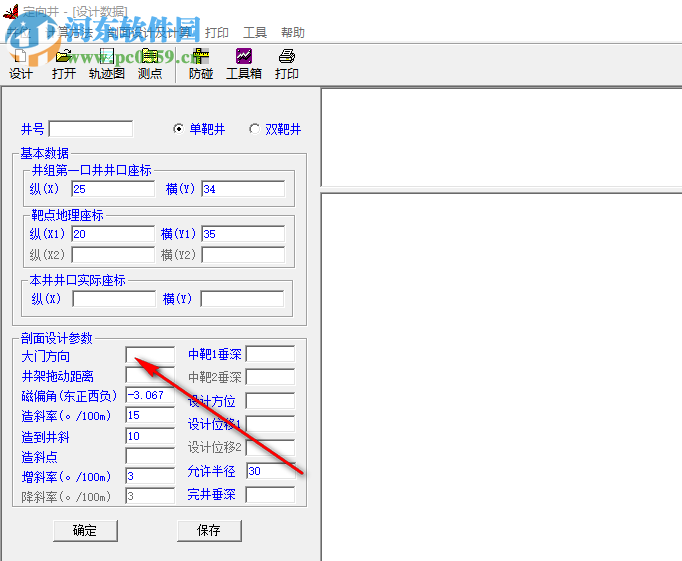Click the 纵(X1) field containing 20
682x561 pixels.
[x=113, y=234]
